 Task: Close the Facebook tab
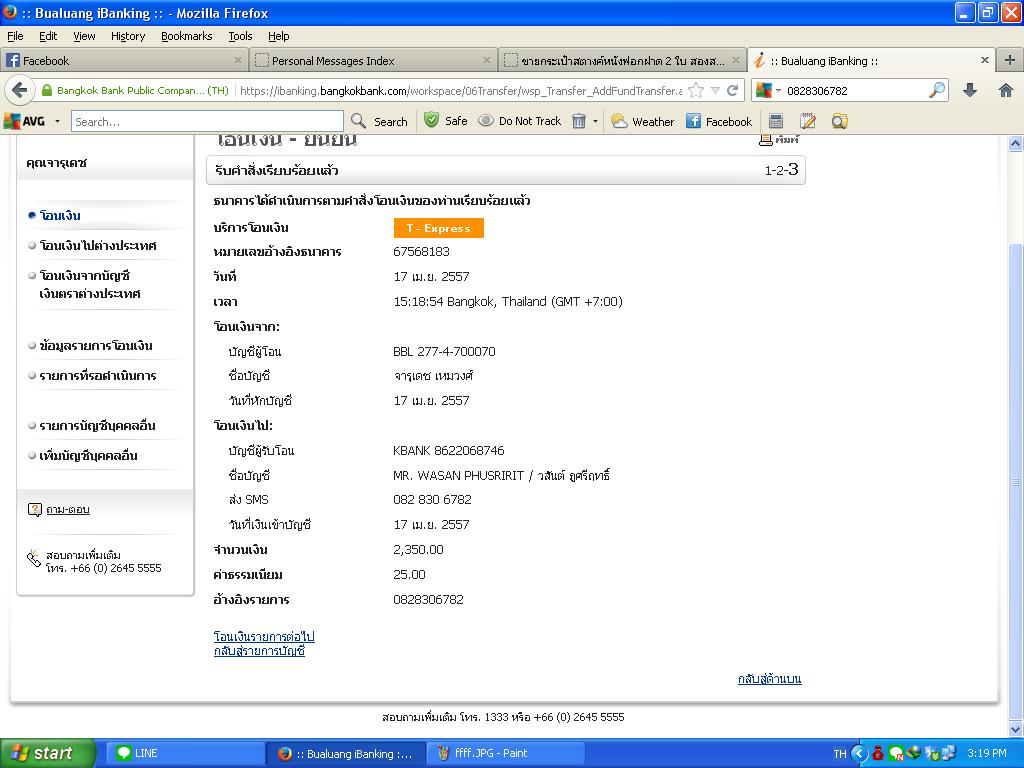[x=238, y=60]
